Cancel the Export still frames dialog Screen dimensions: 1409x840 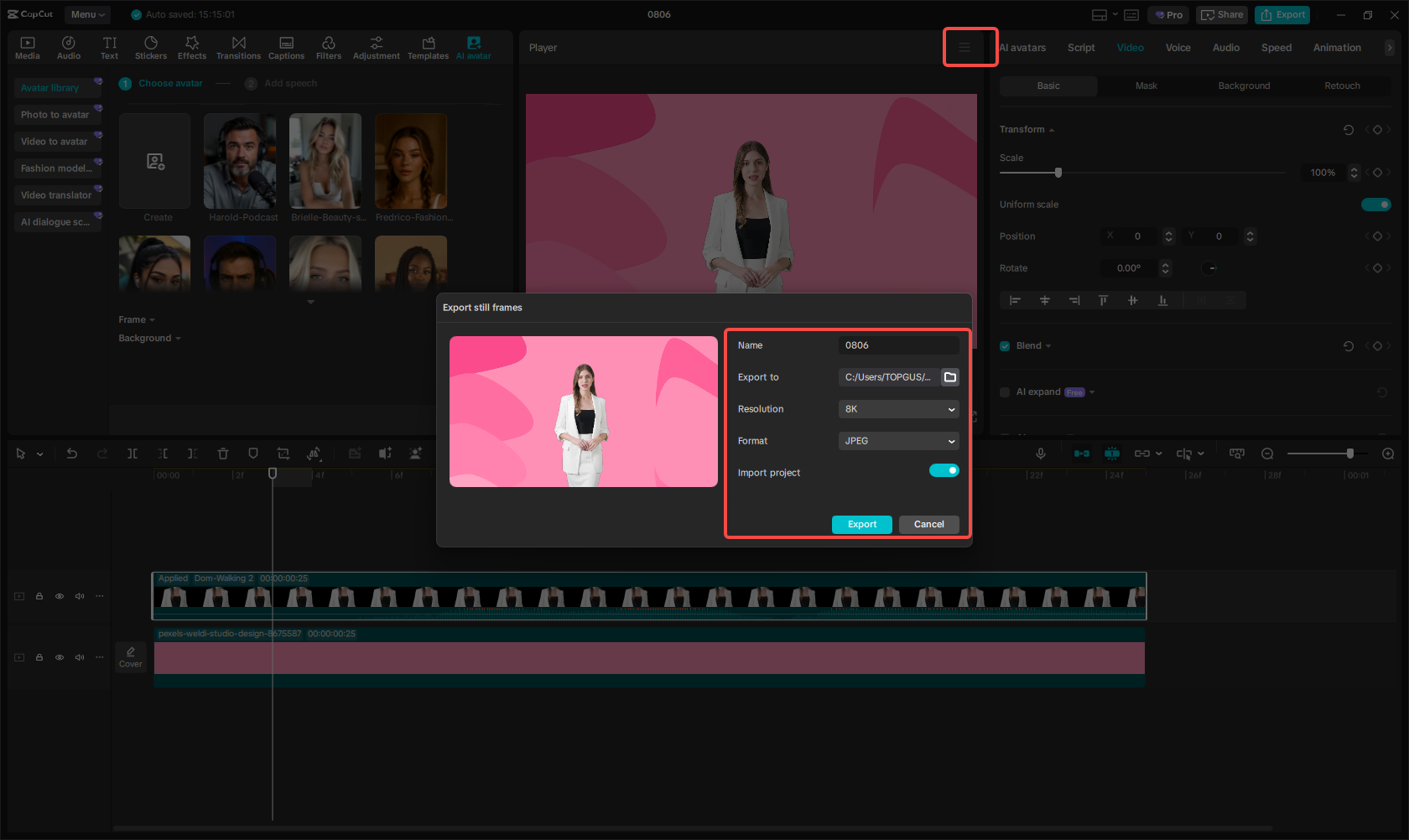click(928, 525)
